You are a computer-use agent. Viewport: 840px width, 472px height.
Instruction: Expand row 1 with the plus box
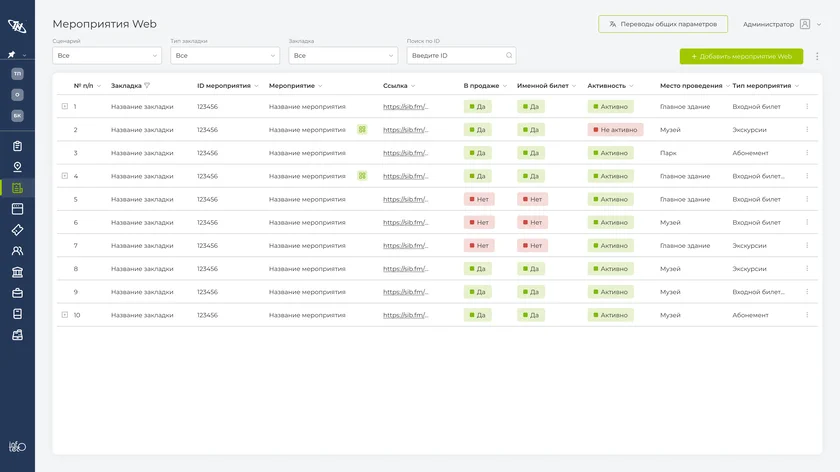pyautogui.click(x=65, y=107)
